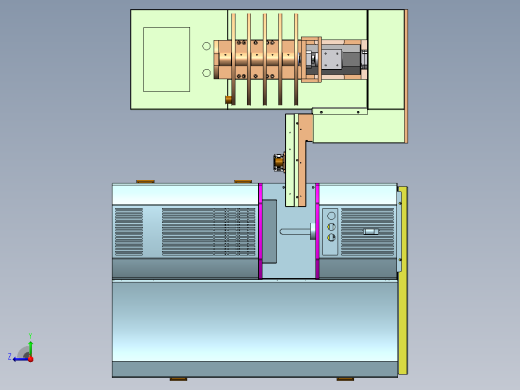This screenshot has height=390, width=520.
Task: Select the brass knob beside the vertical column
Action: (279, 162)
